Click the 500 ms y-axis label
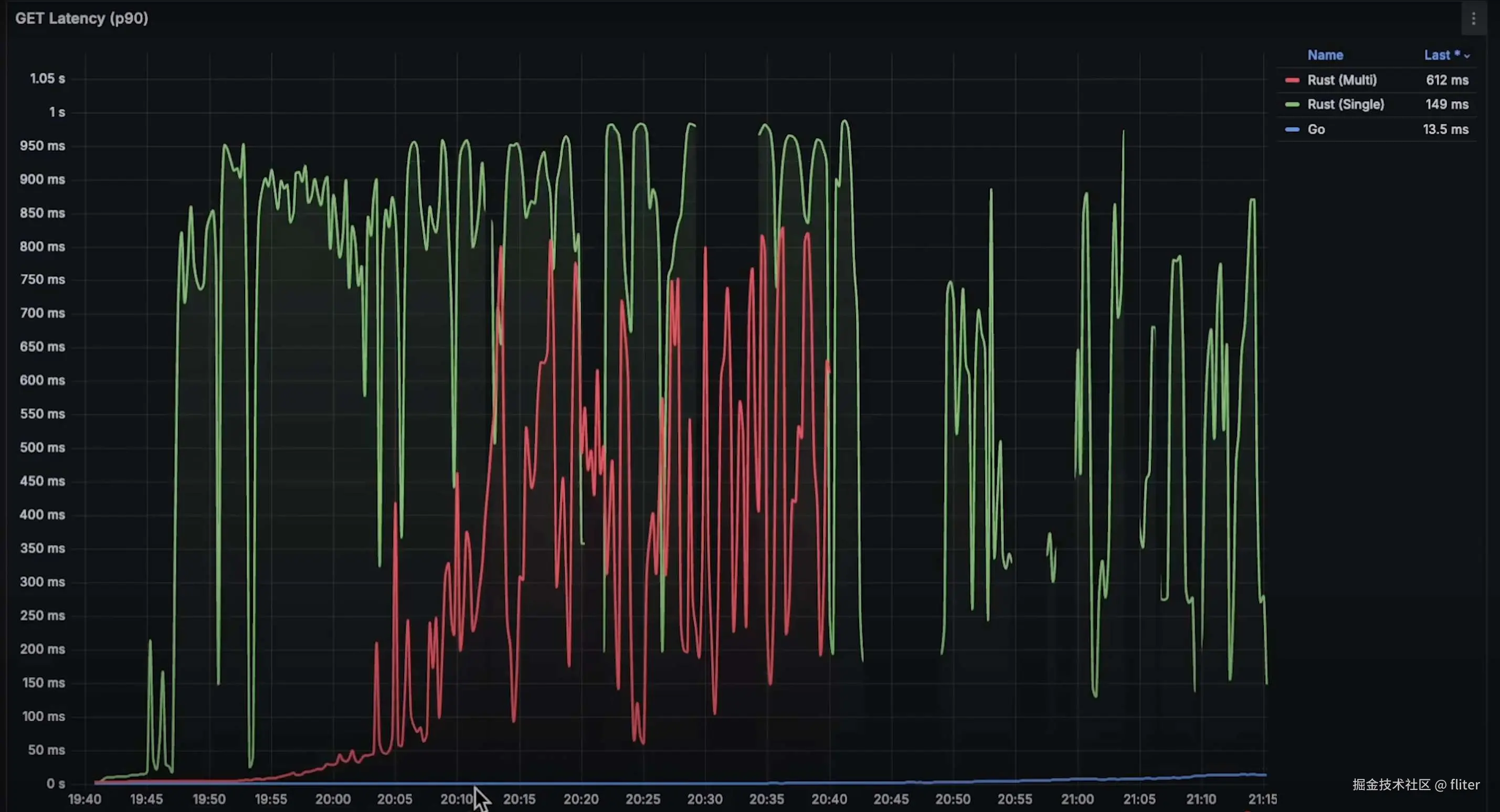 coord(42,447)
